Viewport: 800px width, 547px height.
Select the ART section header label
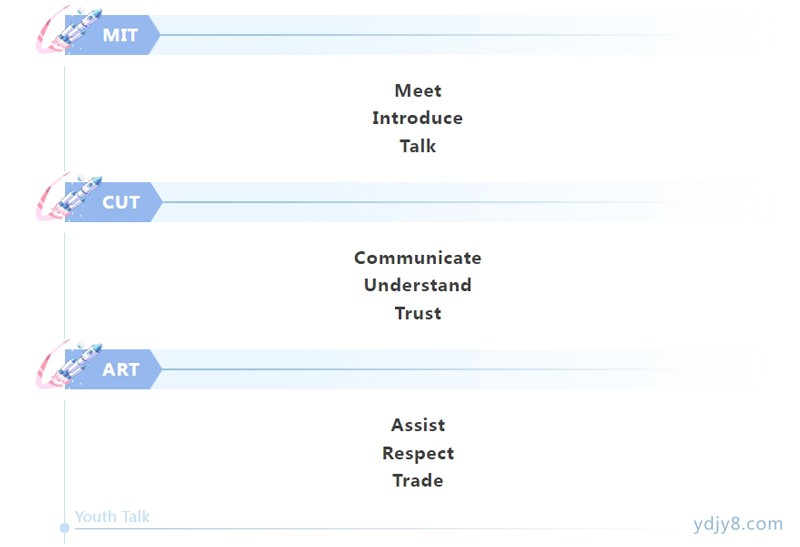[x=121, y=369]
